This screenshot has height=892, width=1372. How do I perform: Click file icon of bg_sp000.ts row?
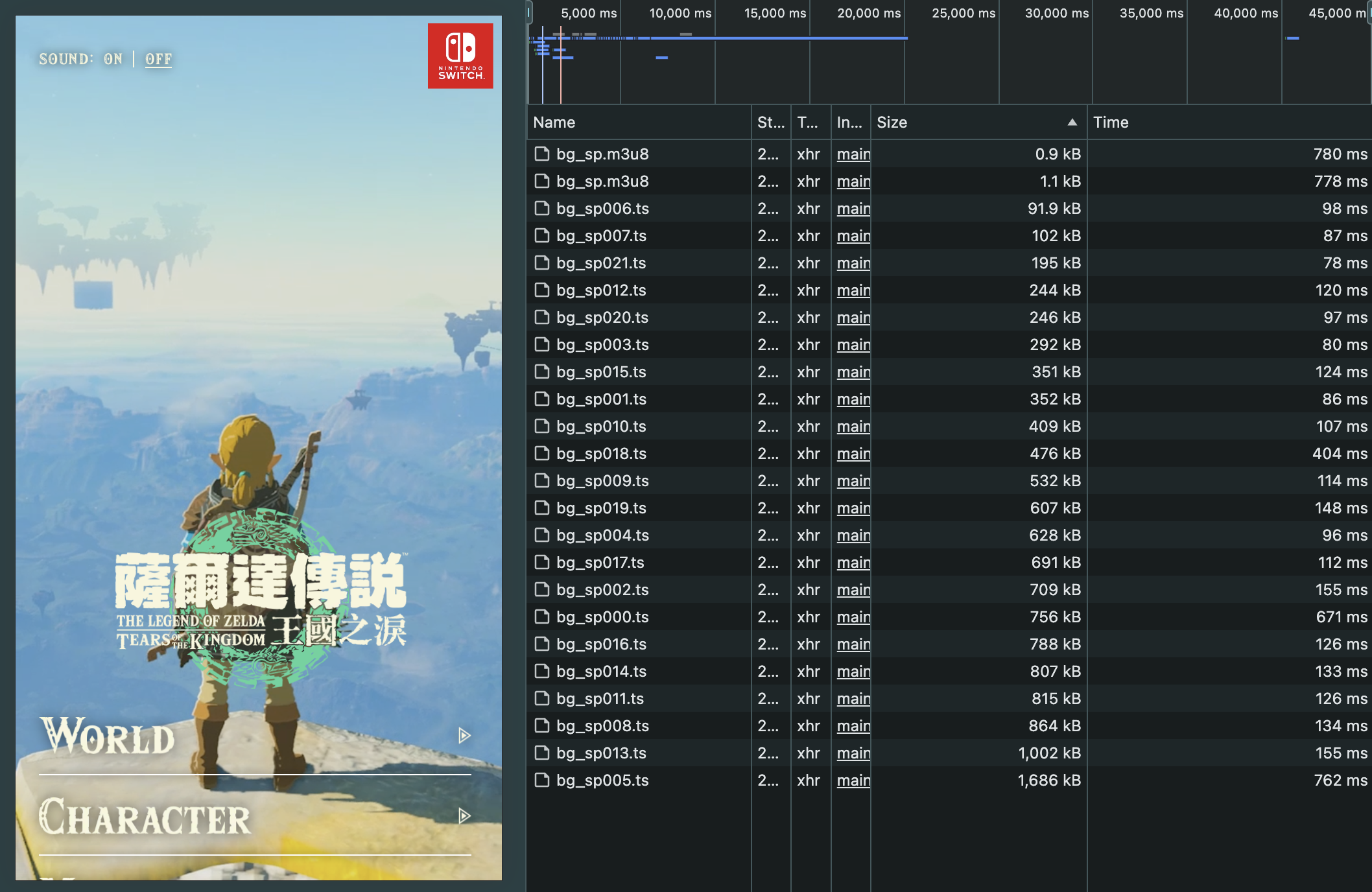(541, 616)
